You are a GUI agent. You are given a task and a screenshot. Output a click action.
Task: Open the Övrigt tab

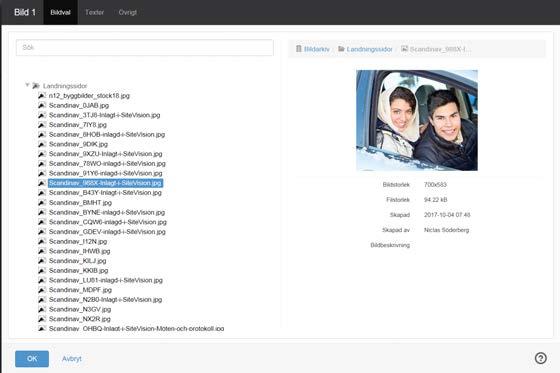pos(128,13)
